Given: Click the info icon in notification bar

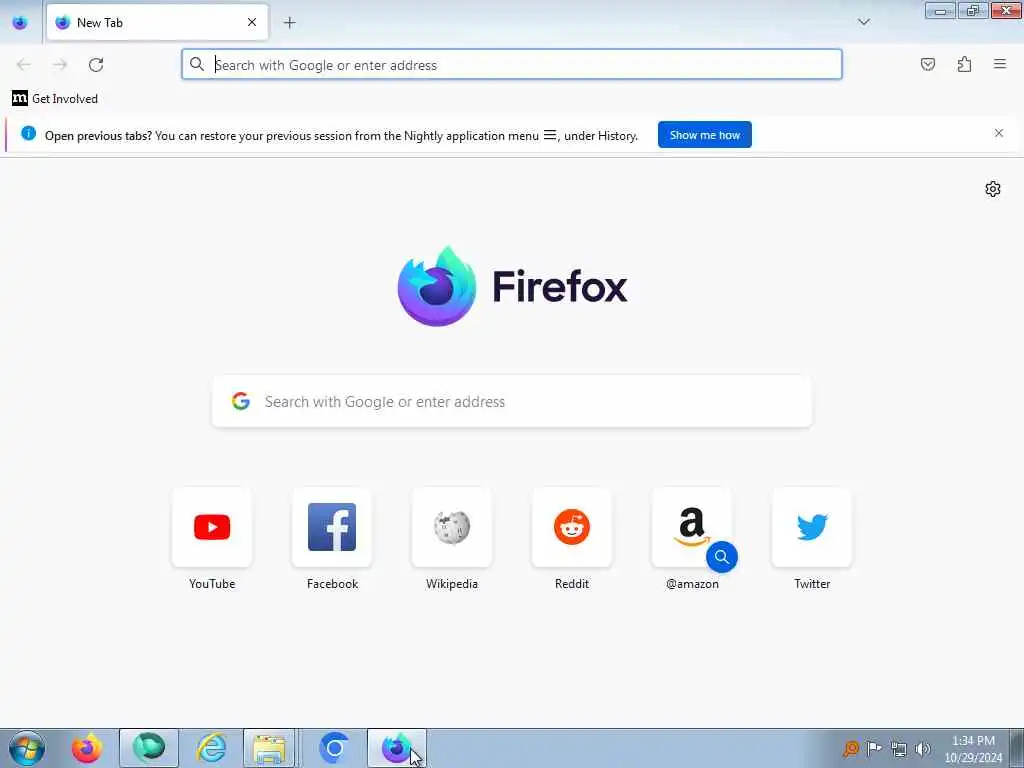Looking at the screenshot, I should (28, 133).
